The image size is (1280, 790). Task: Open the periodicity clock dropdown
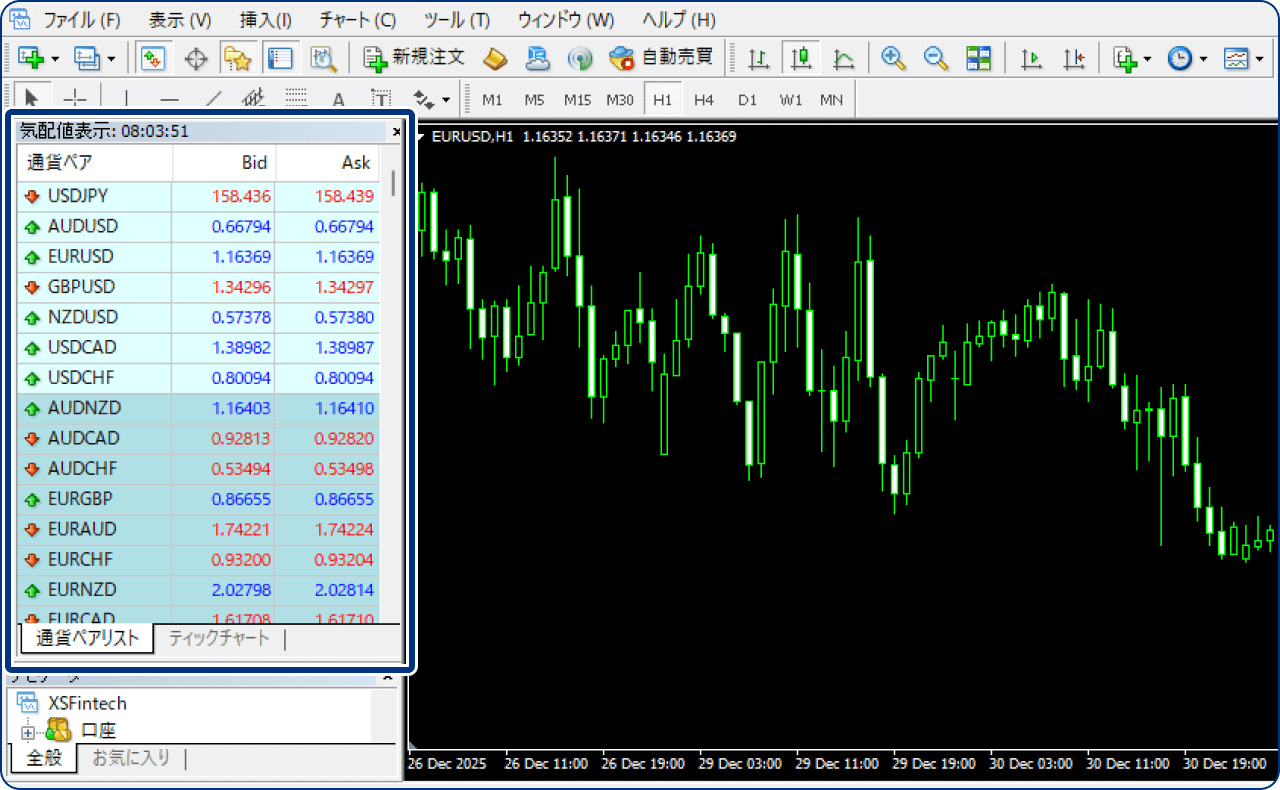click(1203, 59)
